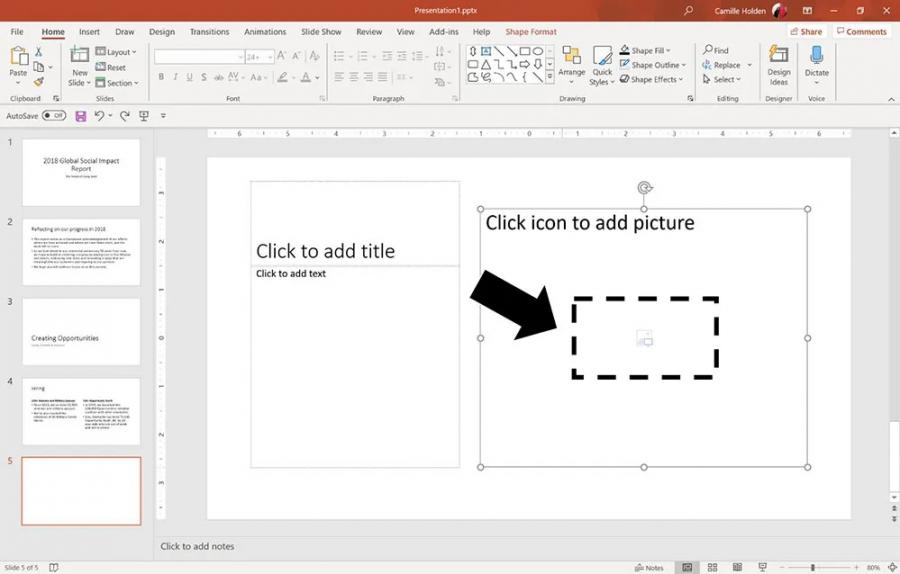Click the Replace button
Viewport: 900px width, 574px height.
coord(722,65)
